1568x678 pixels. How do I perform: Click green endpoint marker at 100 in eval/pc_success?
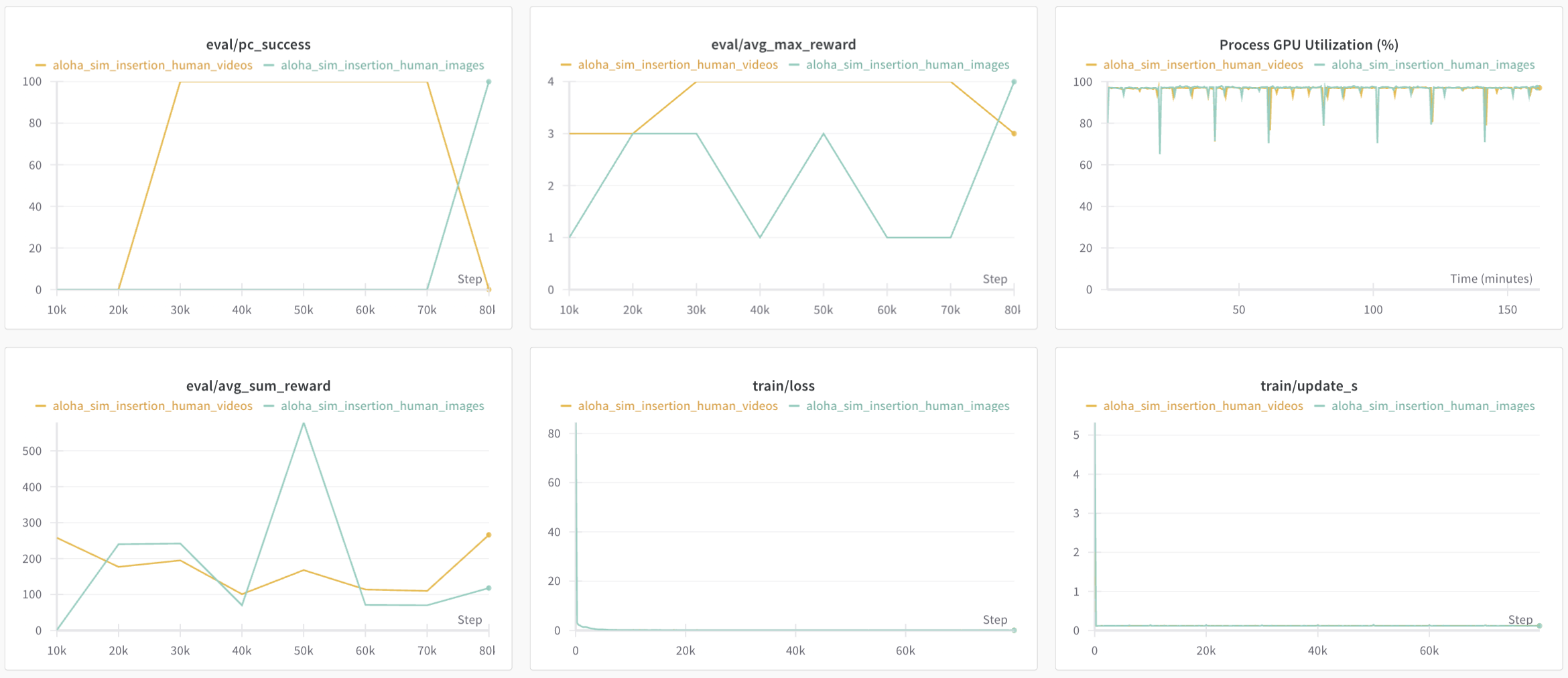click(x=488, y=82)
